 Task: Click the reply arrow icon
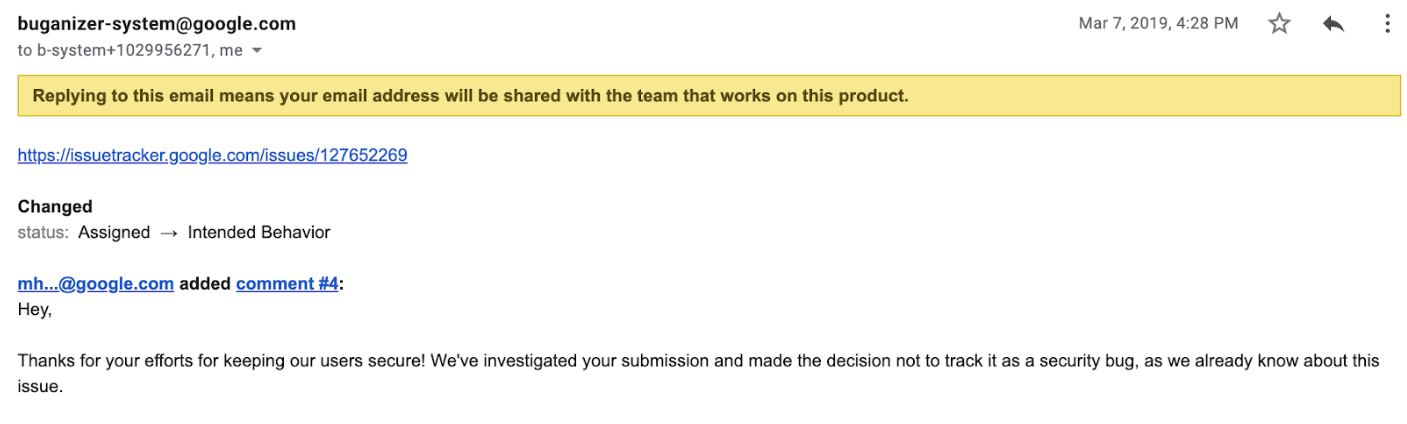click(1333, 24)
